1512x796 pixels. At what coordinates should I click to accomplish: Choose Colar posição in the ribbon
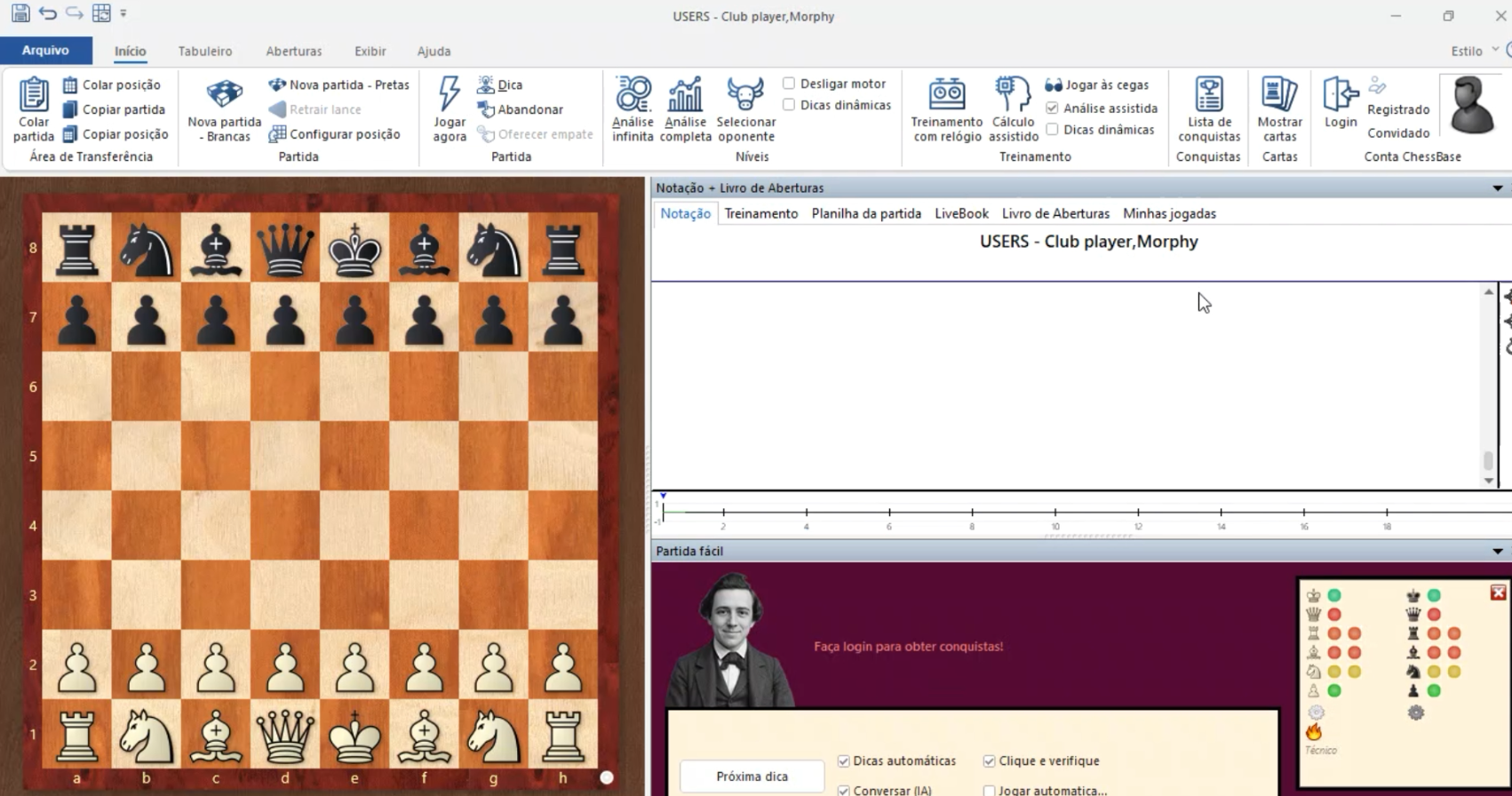[x=112, y=84]
